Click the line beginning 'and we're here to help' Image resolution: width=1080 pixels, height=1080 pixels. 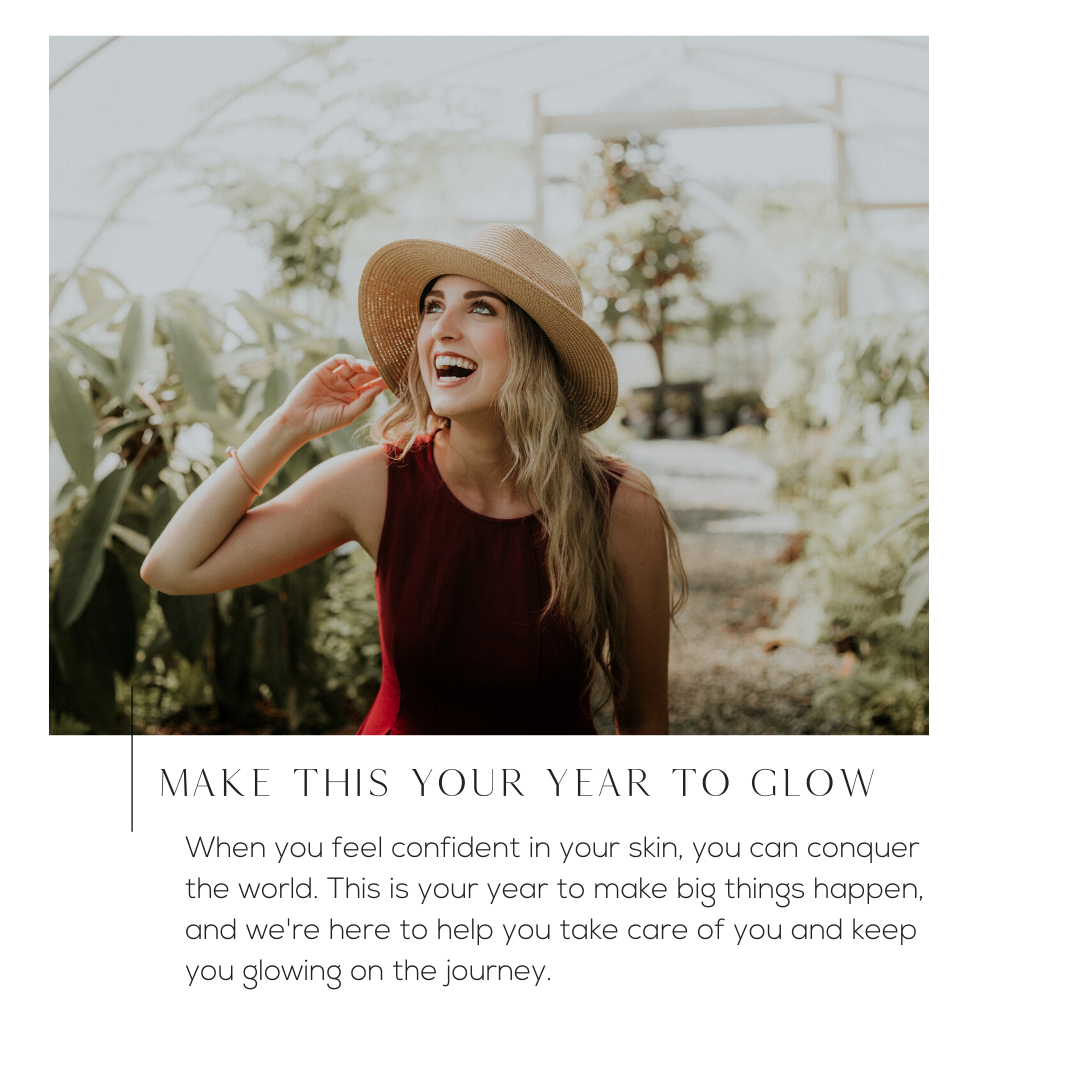click(550, 930)
